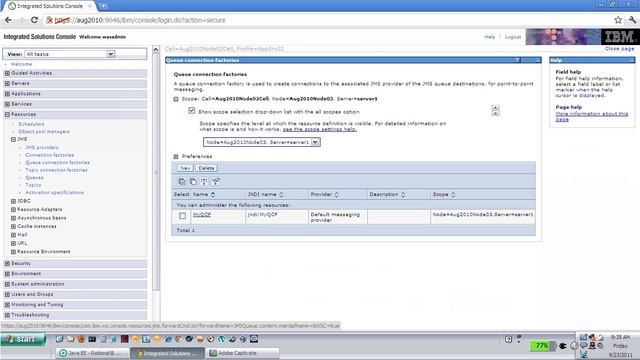The width and height of the screenshot is (640, 360).
Task: Expand Resource Environment subtree
Action: point(13,252)
